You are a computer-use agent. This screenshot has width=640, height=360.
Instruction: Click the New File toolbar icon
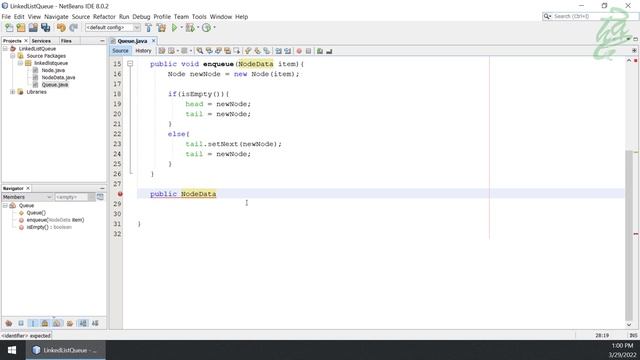[9, 27]
